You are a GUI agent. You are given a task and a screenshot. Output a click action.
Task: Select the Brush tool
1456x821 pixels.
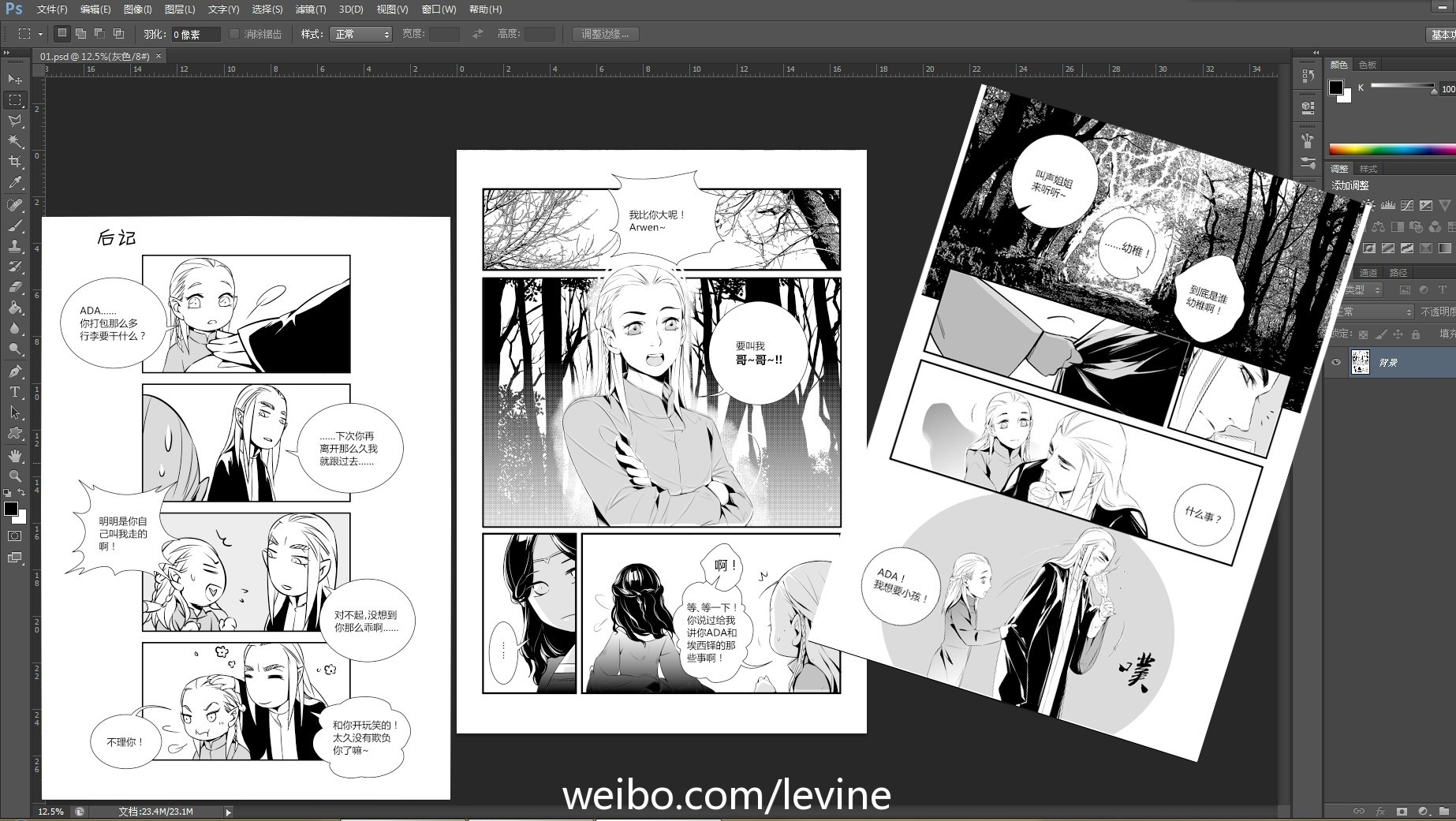[15, 226]
